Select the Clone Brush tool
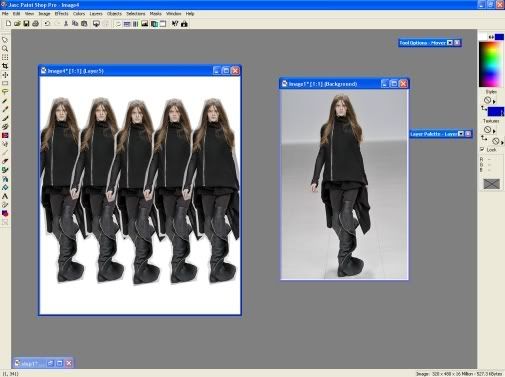Image resolution: width=505 pixels, height=377 pixels. 5,127
